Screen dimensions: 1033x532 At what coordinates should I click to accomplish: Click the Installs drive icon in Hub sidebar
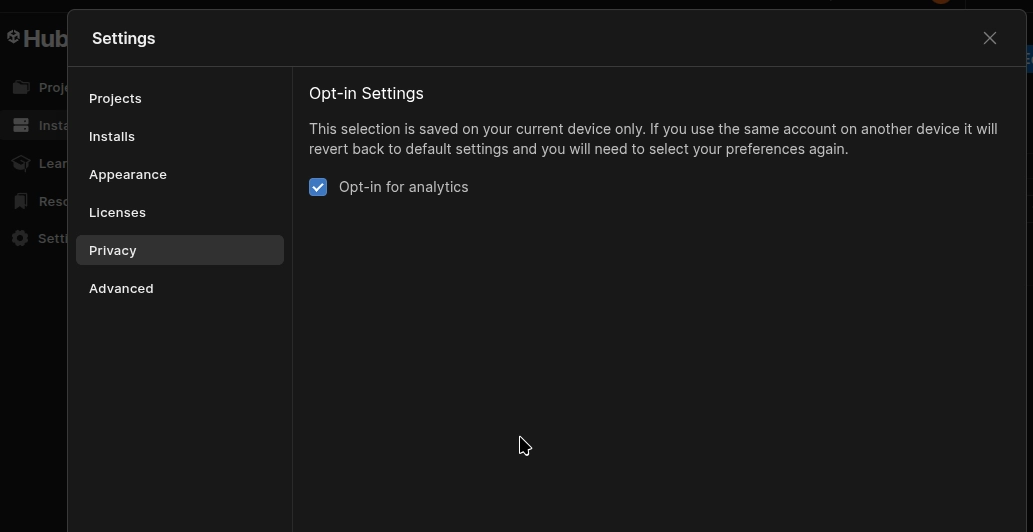[21, 125]
